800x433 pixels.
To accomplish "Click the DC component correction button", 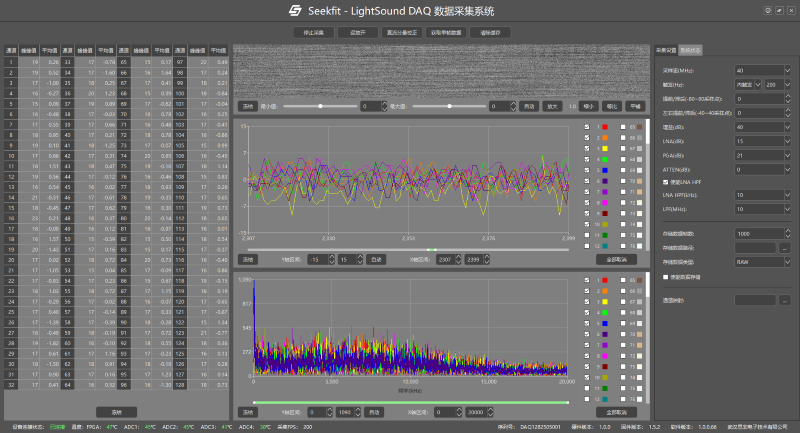I will coord(402,33).
